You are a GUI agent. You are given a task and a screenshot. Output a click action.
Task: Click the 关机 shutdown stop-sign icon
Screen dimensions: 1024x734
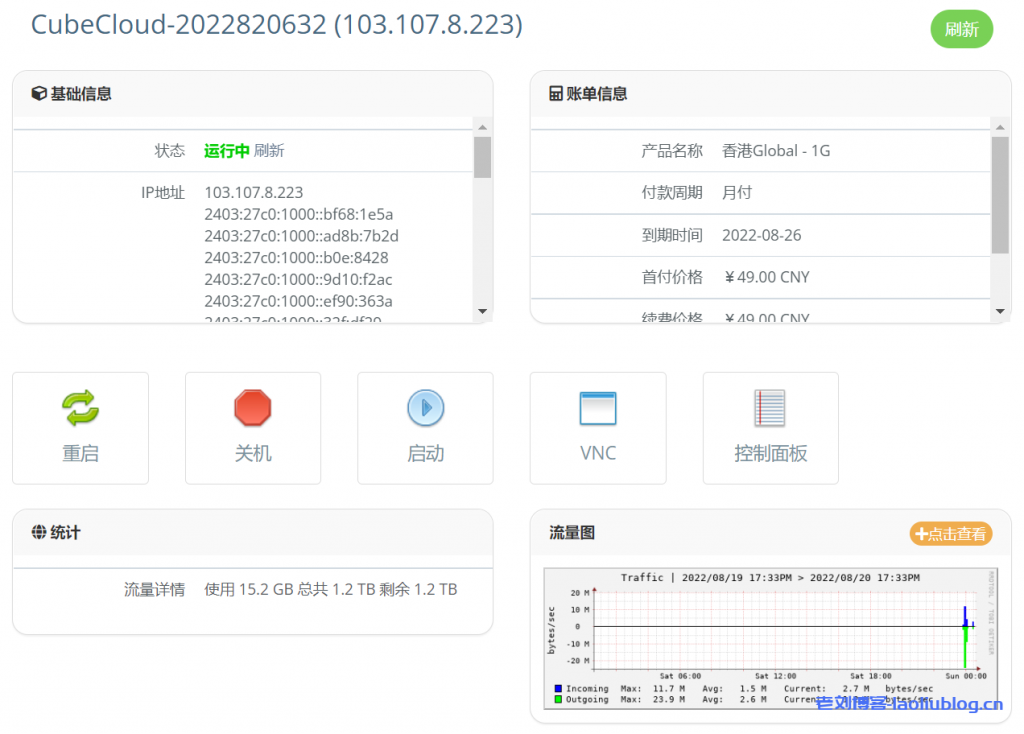pos(252,408)
